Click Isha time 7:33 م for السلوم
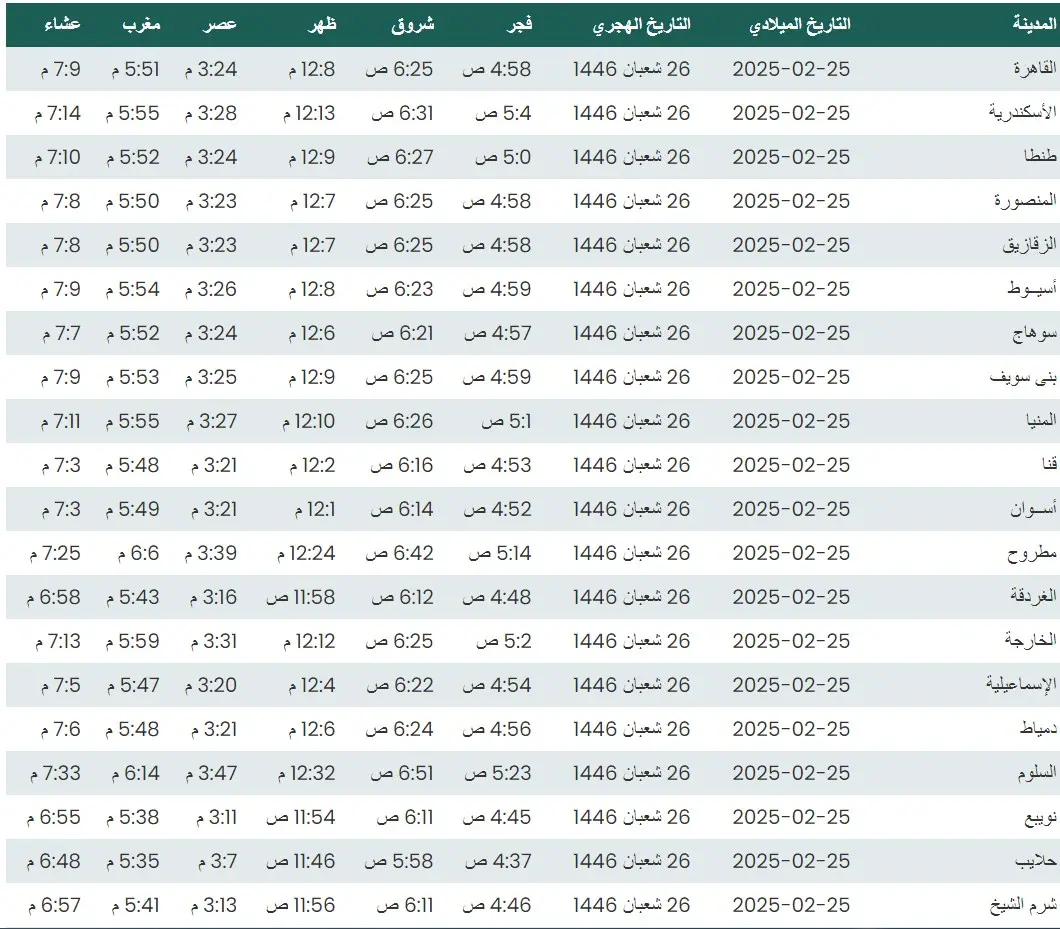The height and width of the screenshot is (929, 1060). 55,773
